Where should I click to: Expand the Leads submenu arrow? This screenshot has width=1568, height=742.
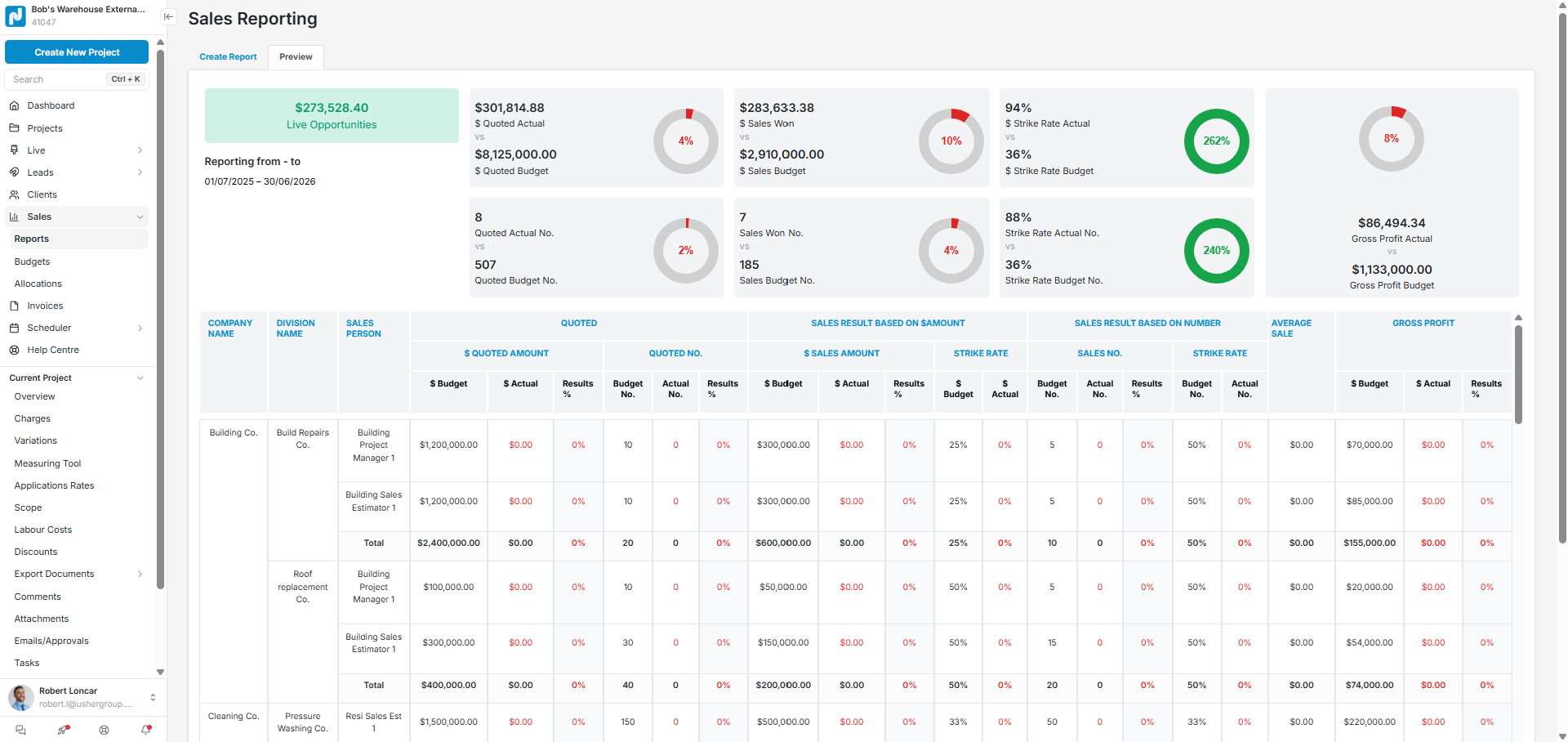(x=140, y=172)
